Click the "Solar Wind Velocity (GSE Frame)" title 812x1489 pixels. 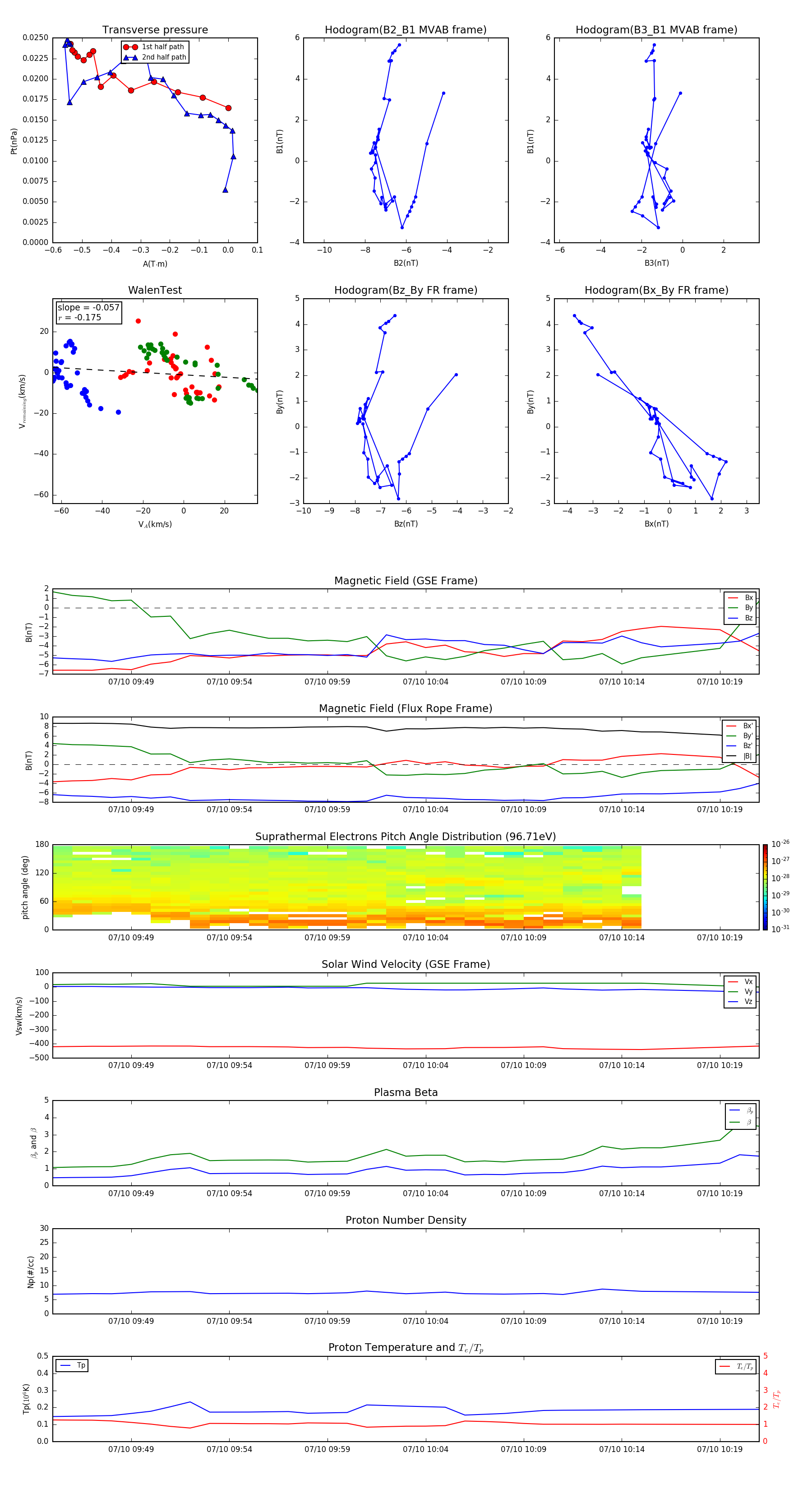406,965
